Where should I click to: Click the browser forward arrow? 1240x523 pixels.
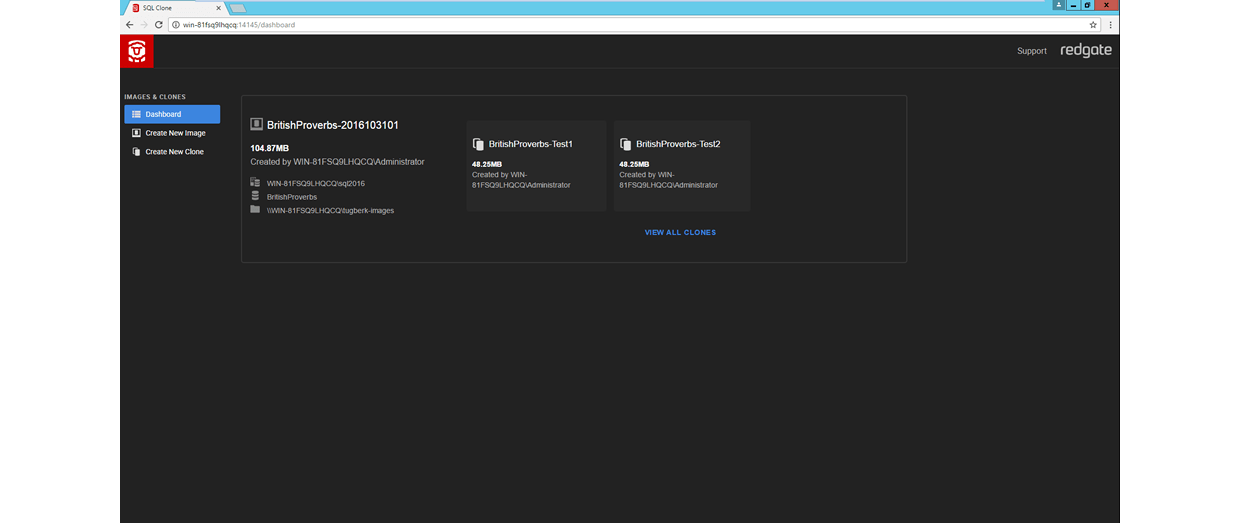(x=144, y=24)
